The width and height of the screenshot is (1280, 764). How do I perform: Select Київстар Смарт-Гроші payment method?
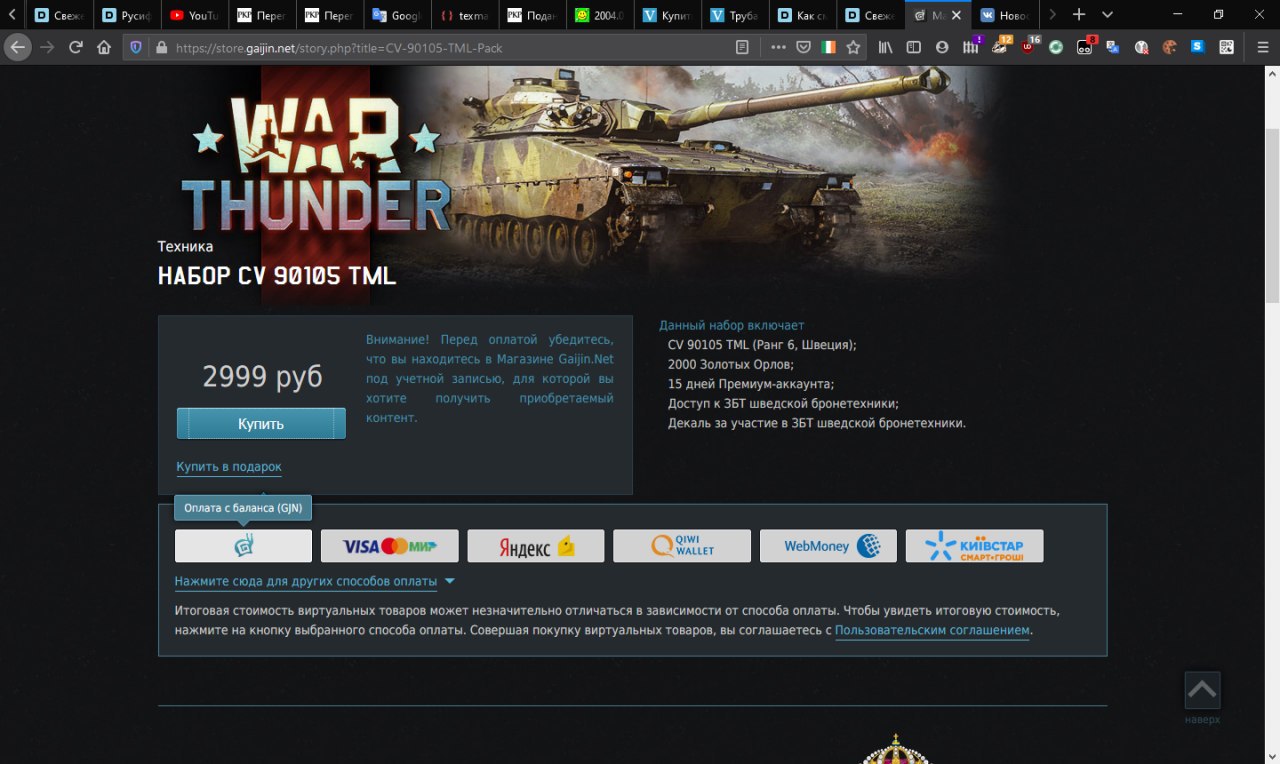(x=975, y=546)
